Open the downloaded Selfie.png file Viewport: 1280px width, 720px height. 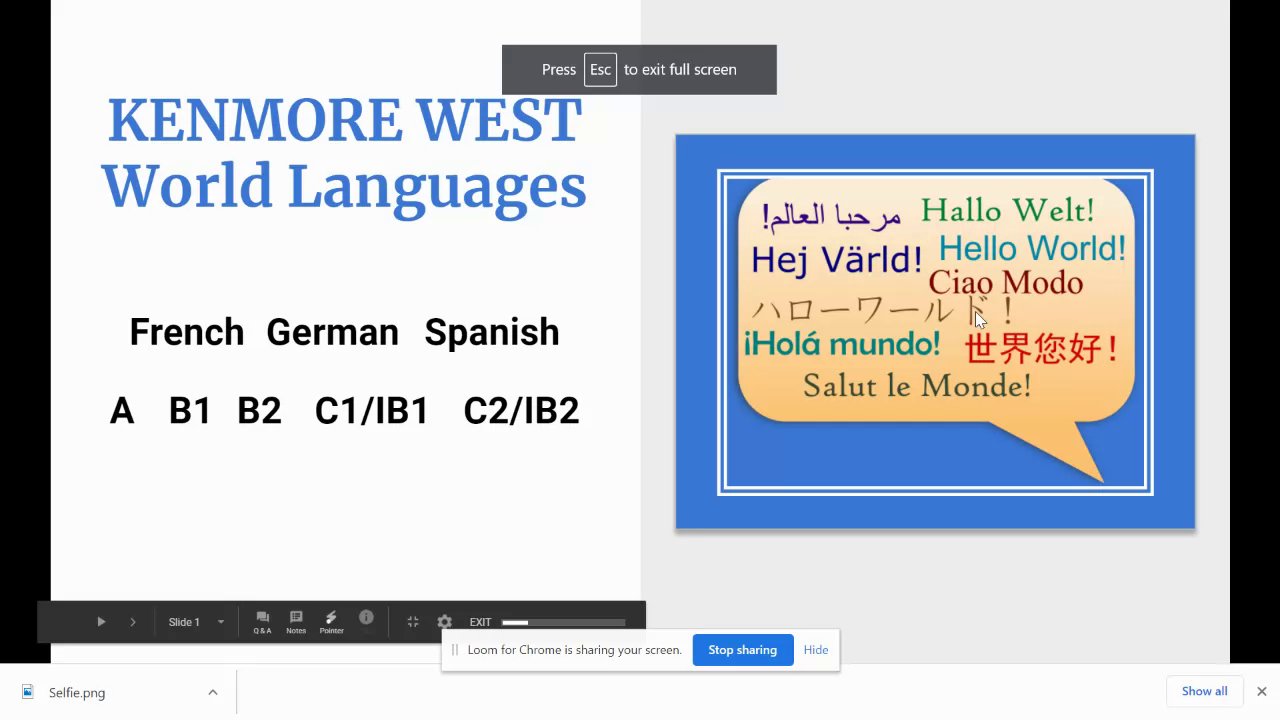tap(77, 692)
